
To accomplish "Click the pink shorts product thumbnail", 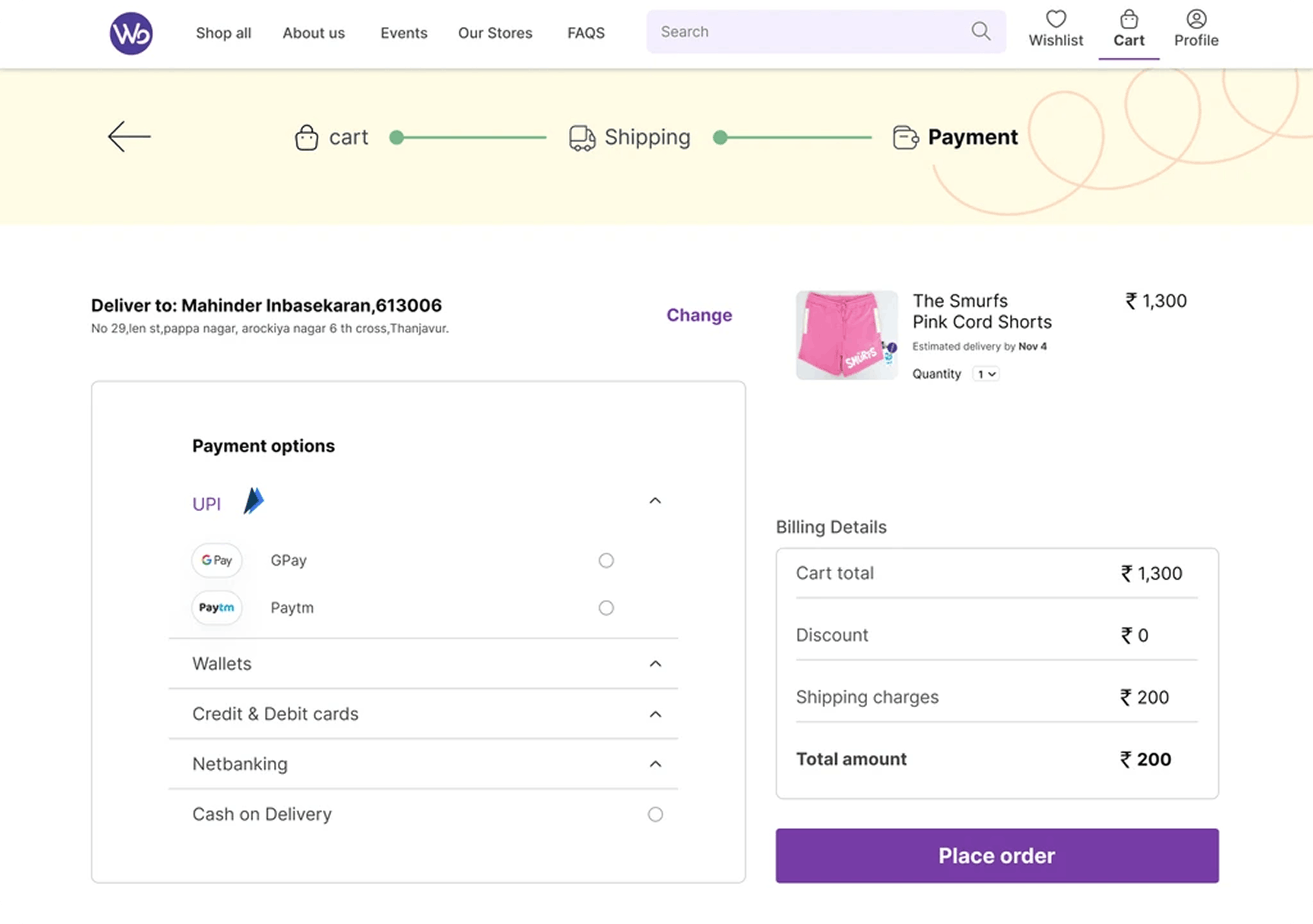I will tap(847, 335).
